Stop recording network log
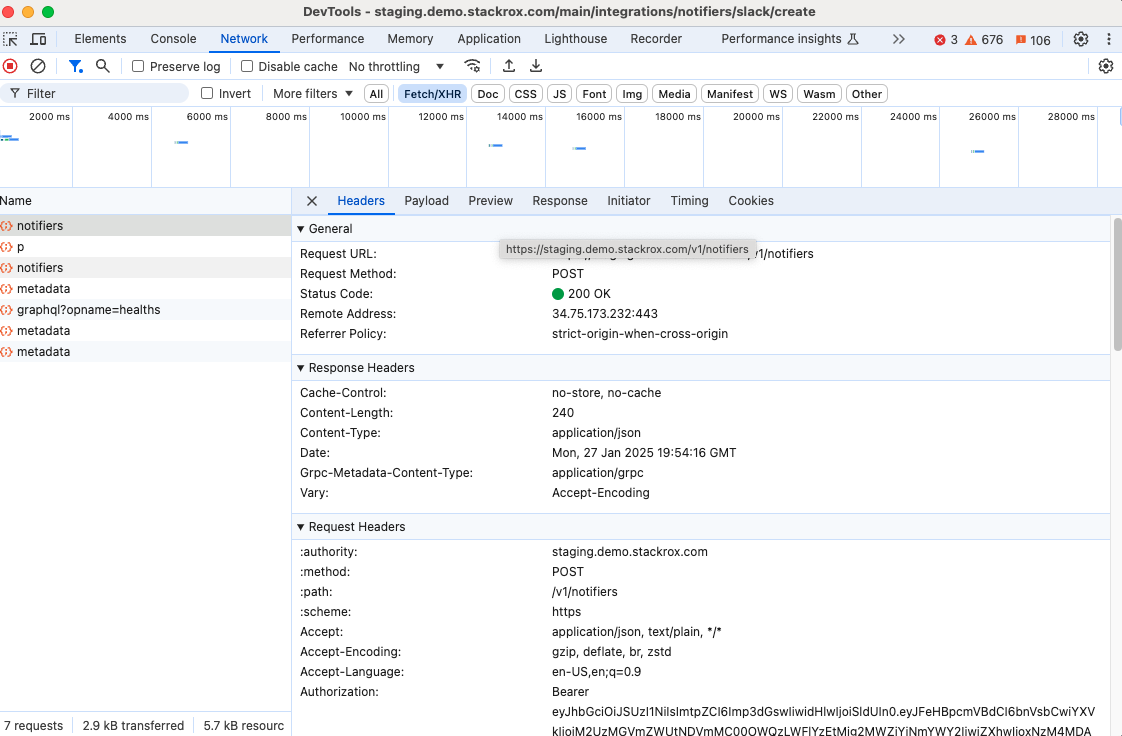Image resolution: width=1122 pixels, height=736 pixels. point(10,66)
